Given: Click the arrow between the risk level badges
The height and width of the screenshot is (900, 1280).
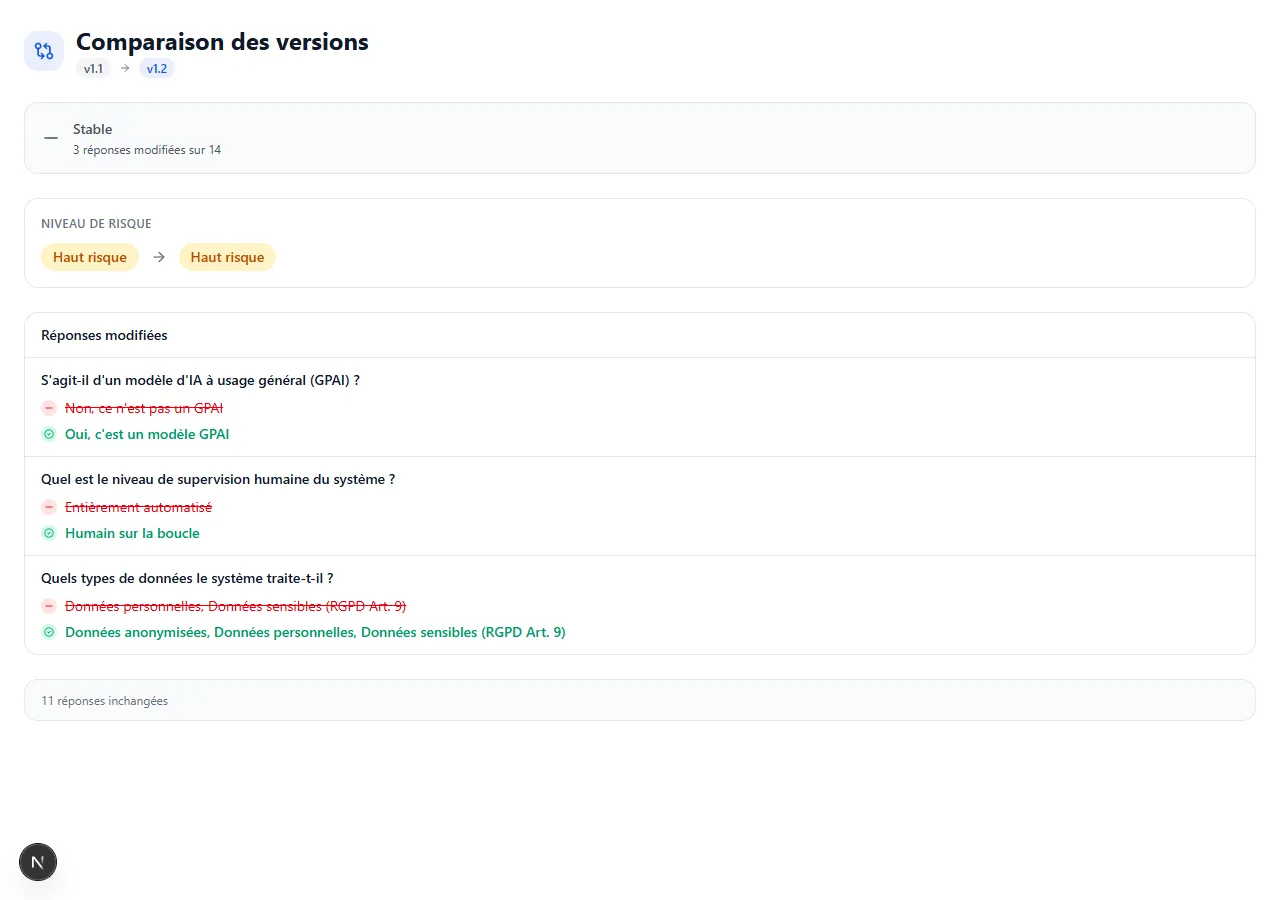Looking at the screenshot, I should point(159,257).
